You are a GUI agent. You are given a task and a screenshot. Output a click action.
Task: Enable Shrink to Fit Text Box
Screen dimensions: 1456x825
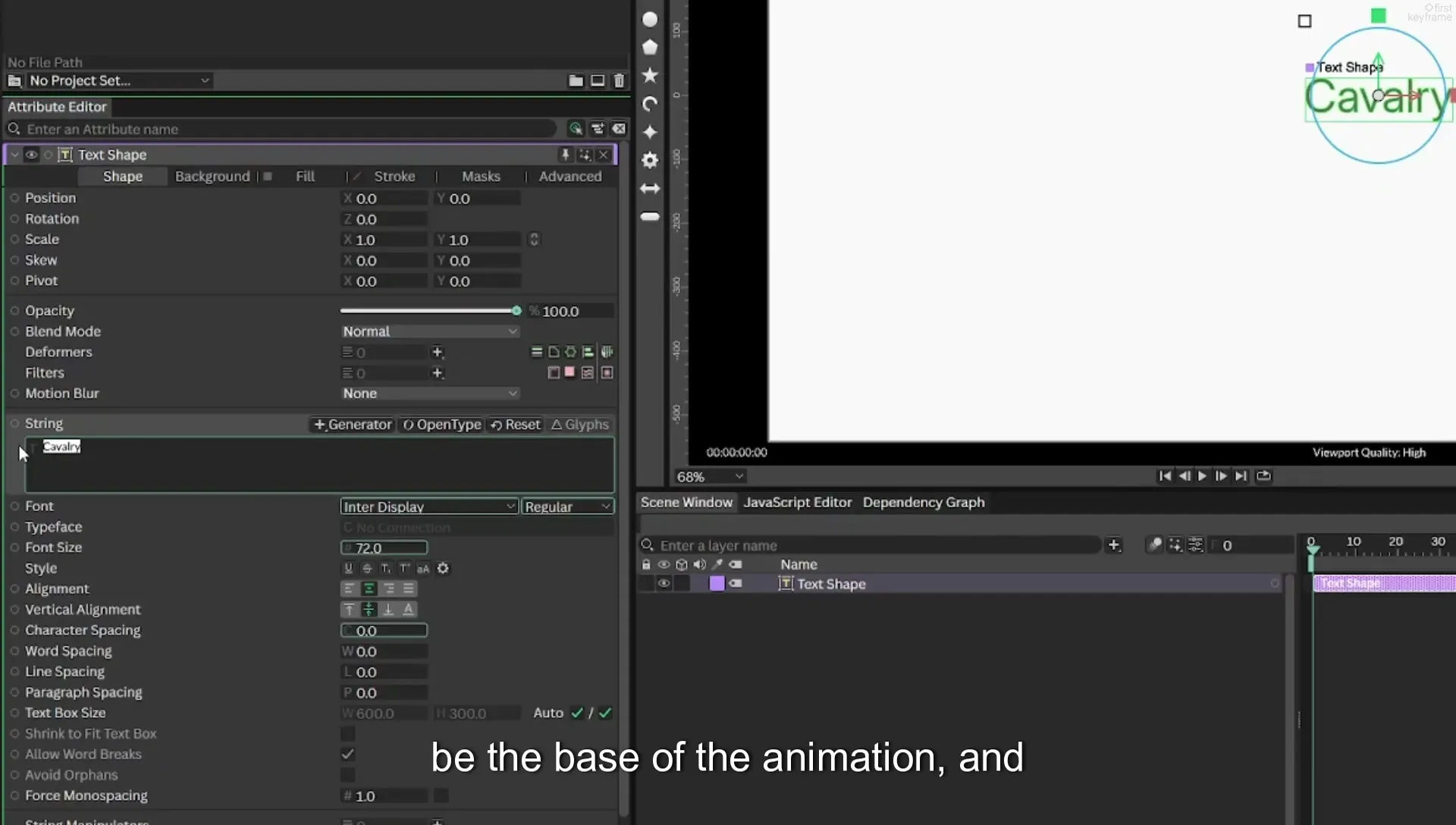[x=347, y=733]
